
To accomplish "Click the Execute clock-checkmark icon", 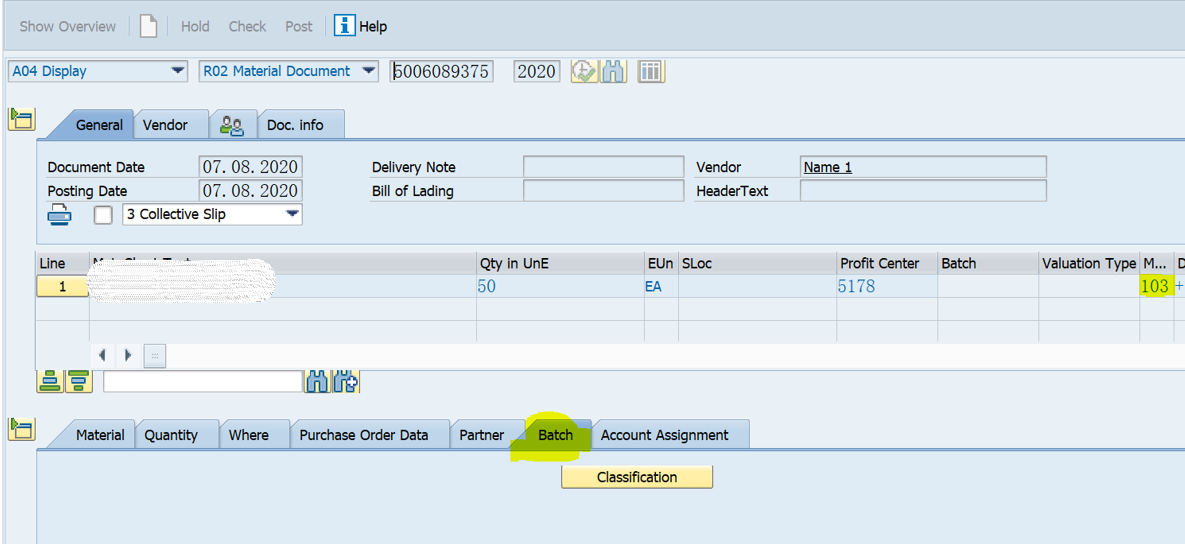I will pyautogui.click(x=583, y=72).
